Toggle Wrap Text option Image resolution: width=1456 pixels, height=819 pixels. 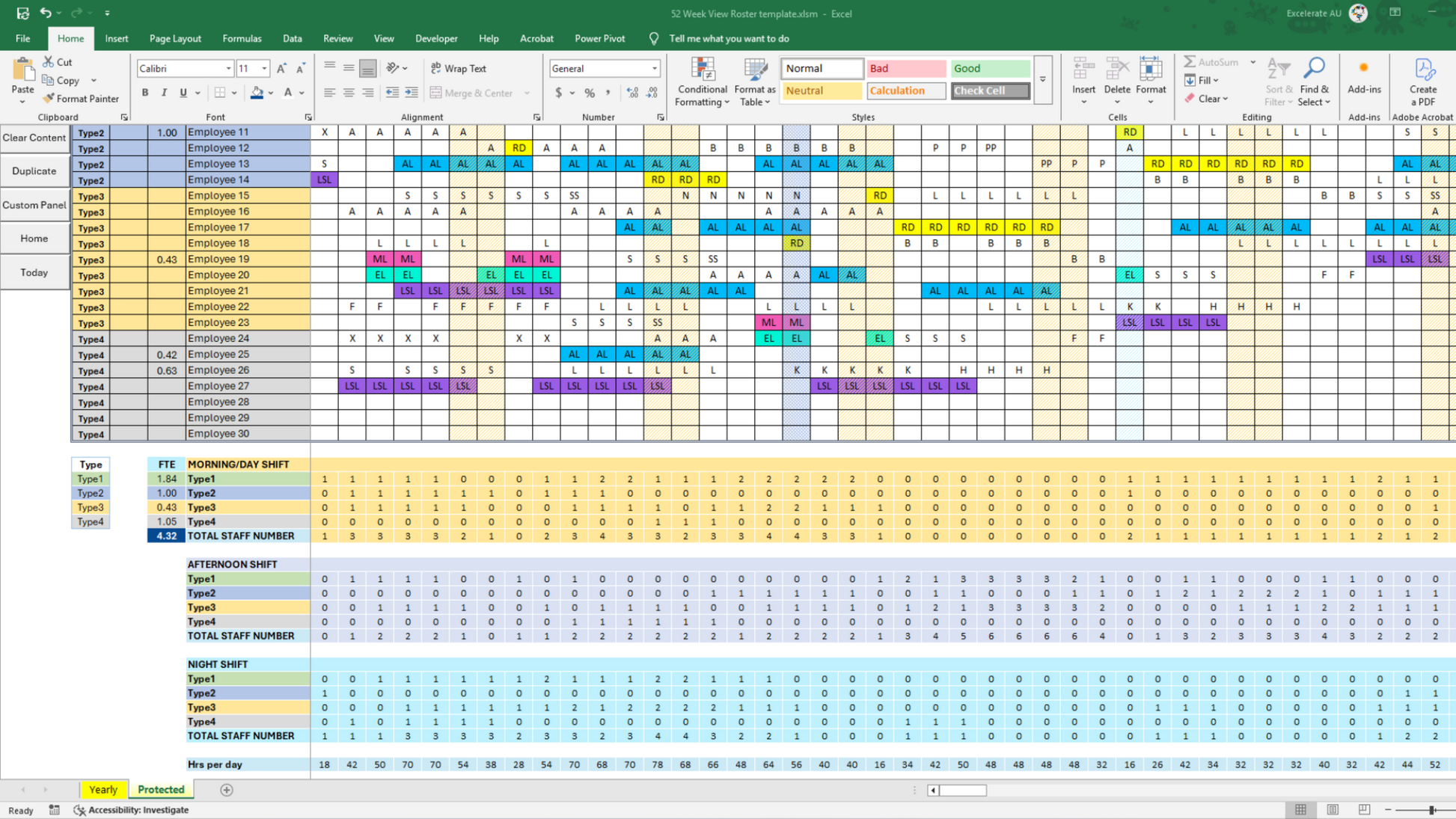pyautogui.click(x=459, y=68)
